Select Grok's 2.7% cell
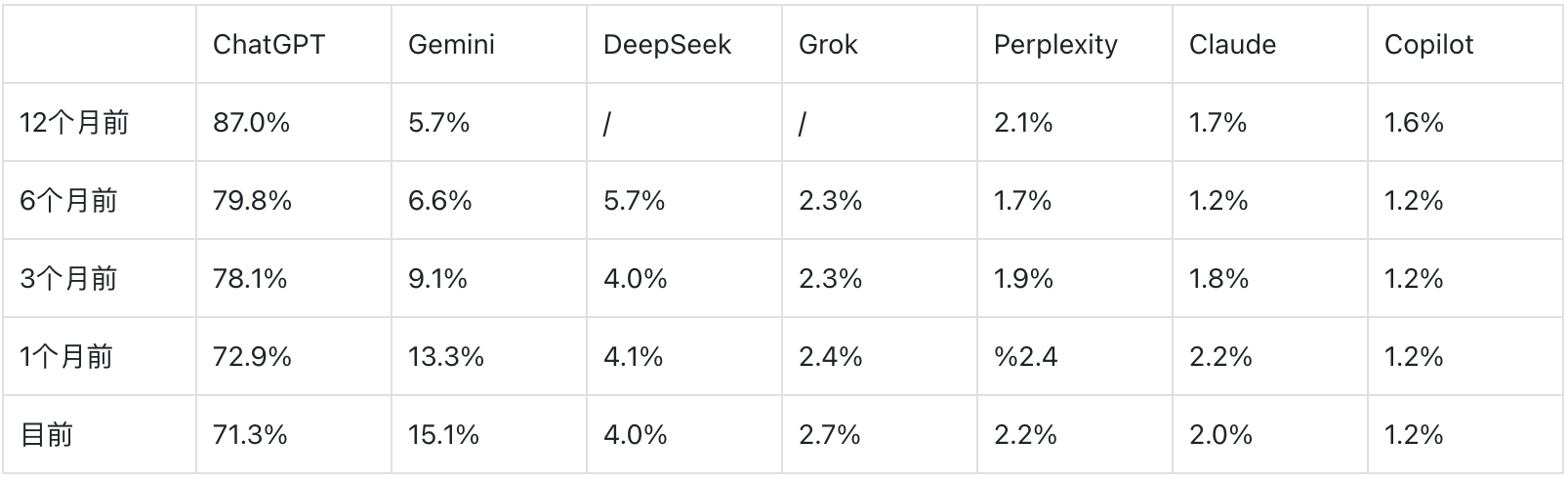The height and width of the screenshot is (480, 1568). tap(830, 435)
